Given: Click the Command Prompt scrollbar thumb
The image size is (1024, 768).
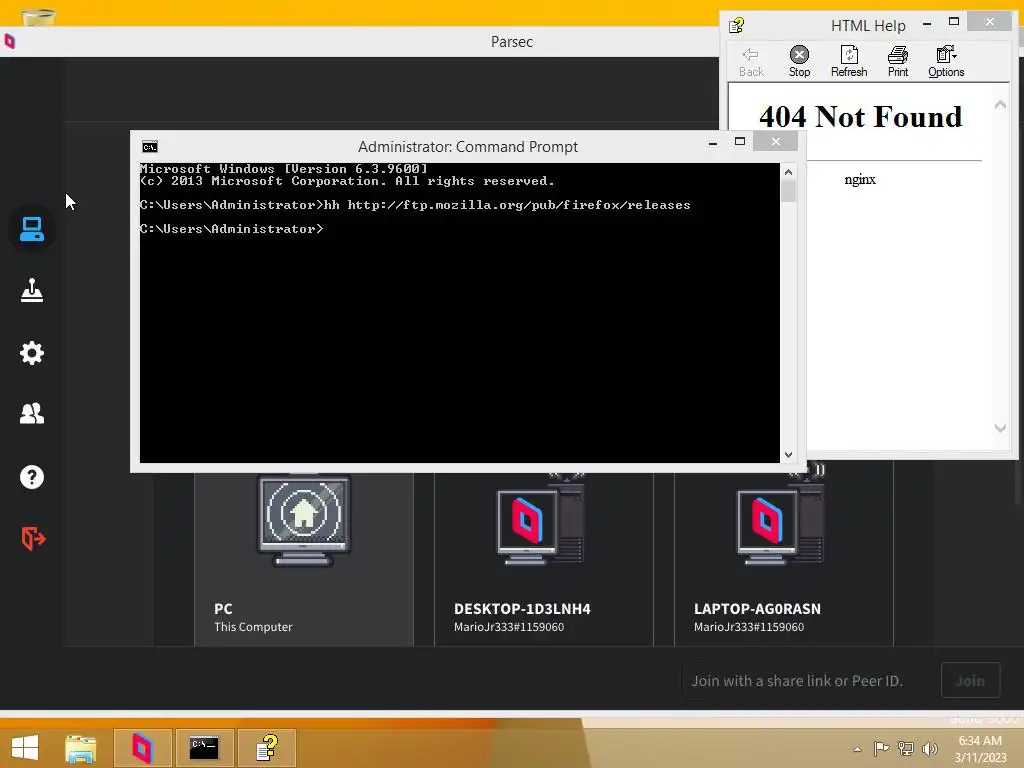Looking at the screenshot, I should point(788,191).
